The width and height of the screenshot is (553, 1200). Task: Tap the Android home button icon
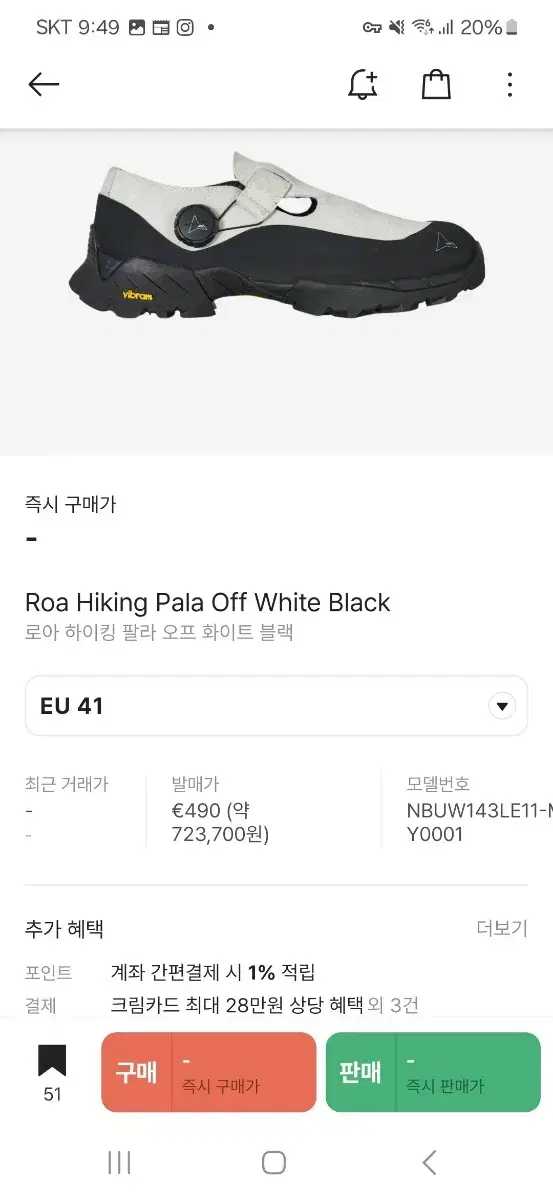[x=274, y=1162]
